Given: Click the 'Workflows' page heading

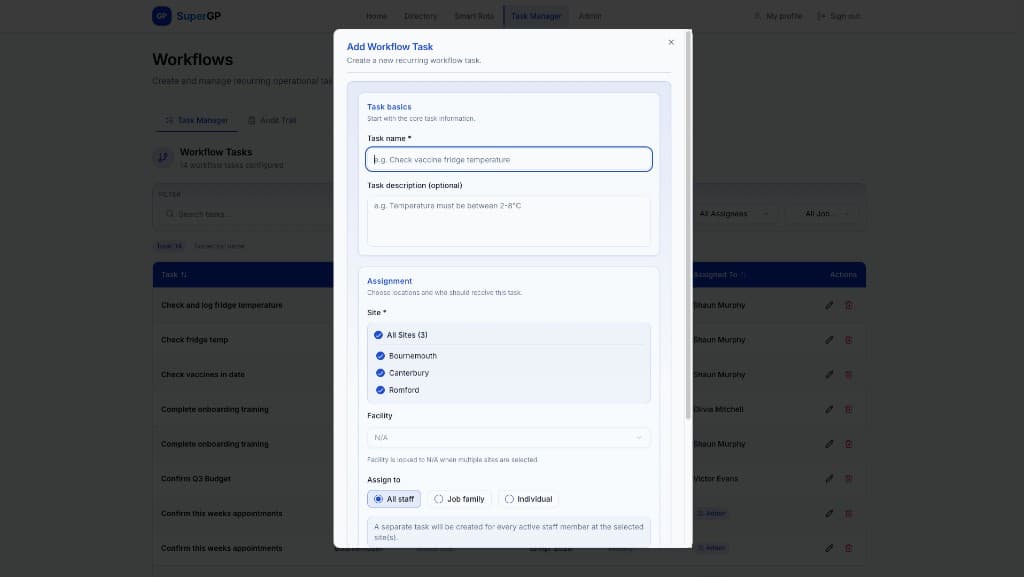Looking at the screenshot, I should click(193, 59).
